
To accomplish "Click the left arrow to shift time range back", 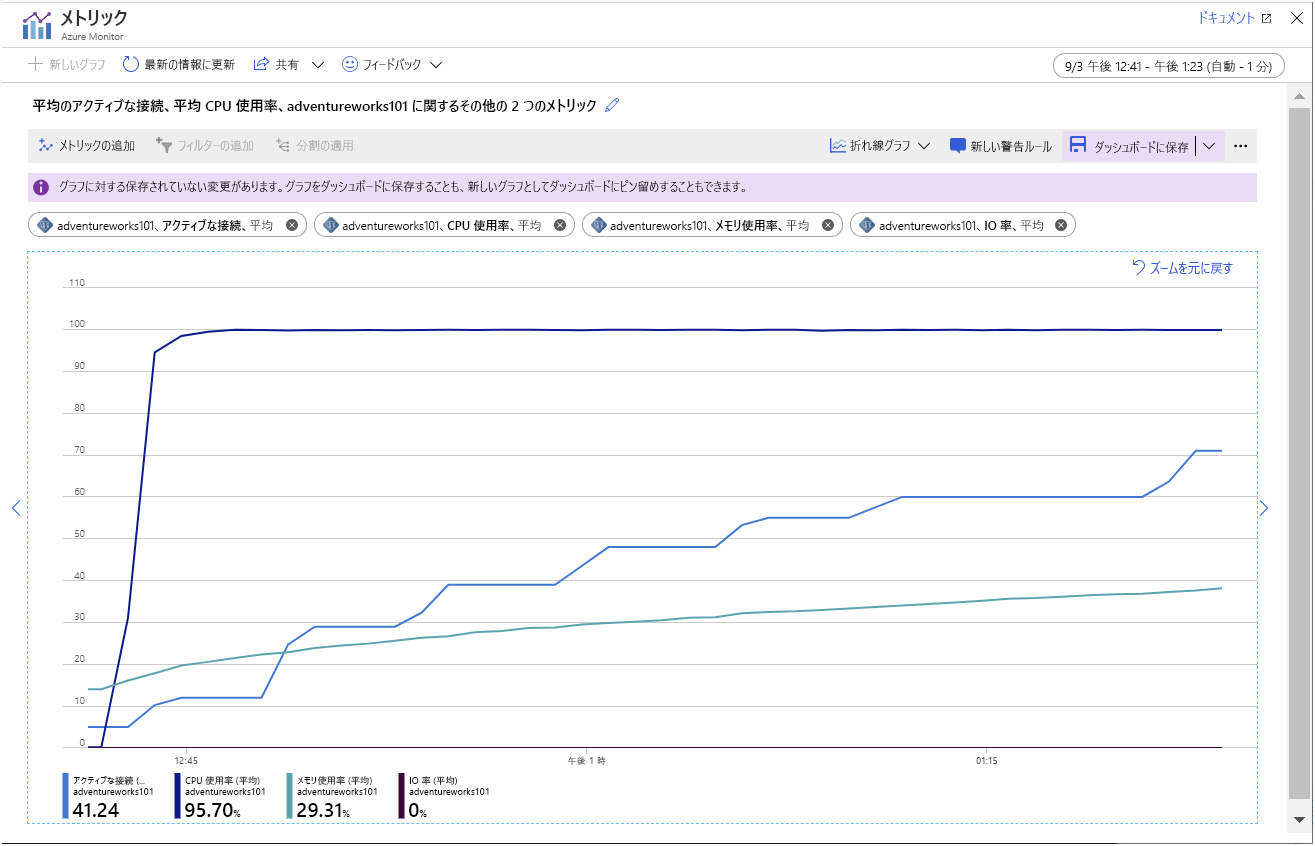I will tap(16, 508).
